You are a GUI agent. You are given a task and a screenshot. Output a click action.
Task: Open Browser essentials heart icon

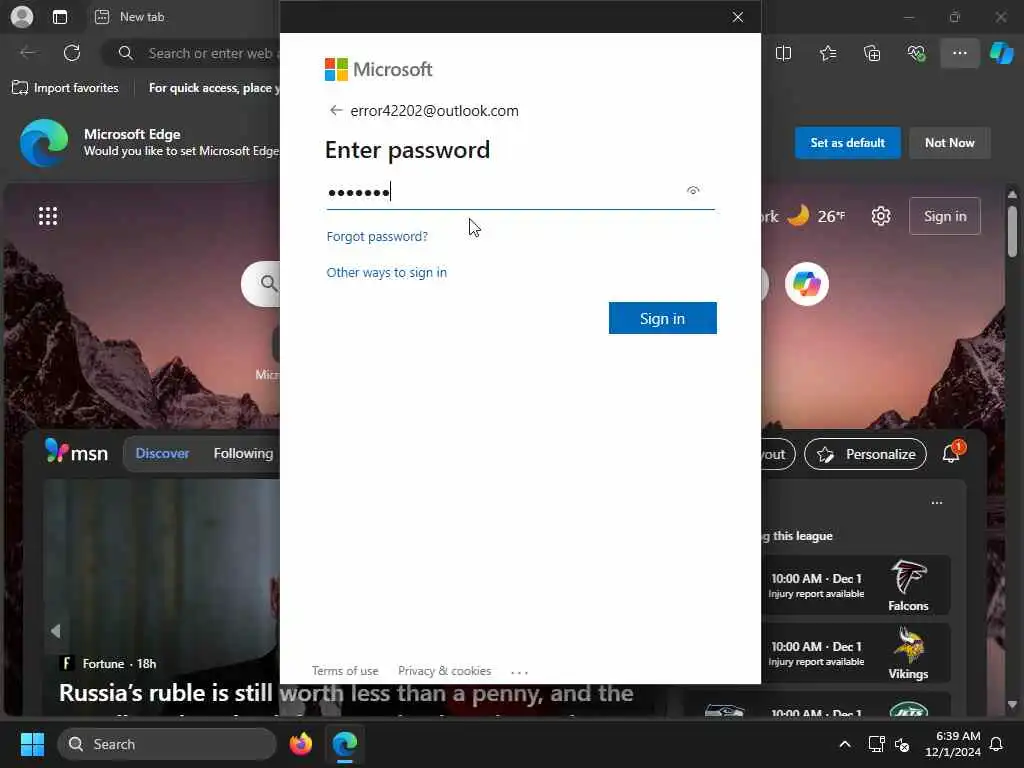[x=916, y=54]
